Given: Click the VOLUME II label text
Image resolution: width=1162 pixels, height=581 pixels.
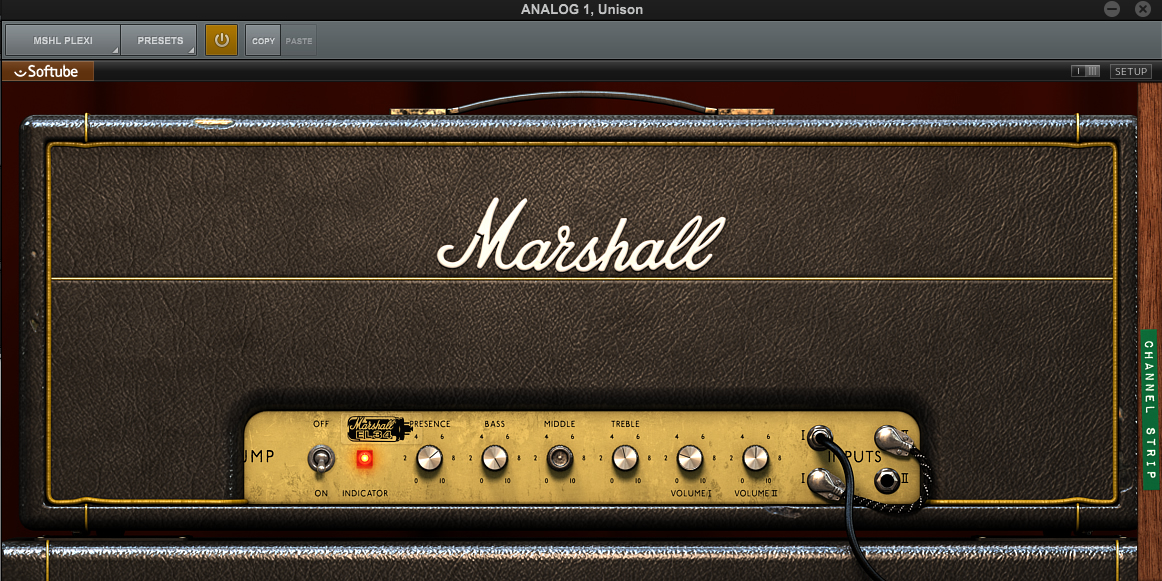Looking at the screenshot, I should pyautogui.click(x=755, y=493).
